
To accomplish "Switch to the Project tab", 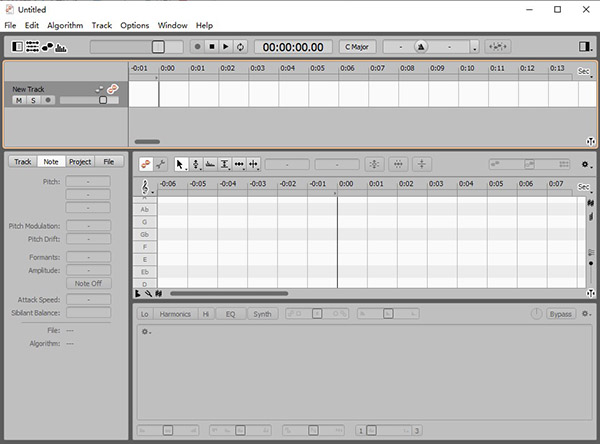I will pyautogui.click(x=80, y=161).
